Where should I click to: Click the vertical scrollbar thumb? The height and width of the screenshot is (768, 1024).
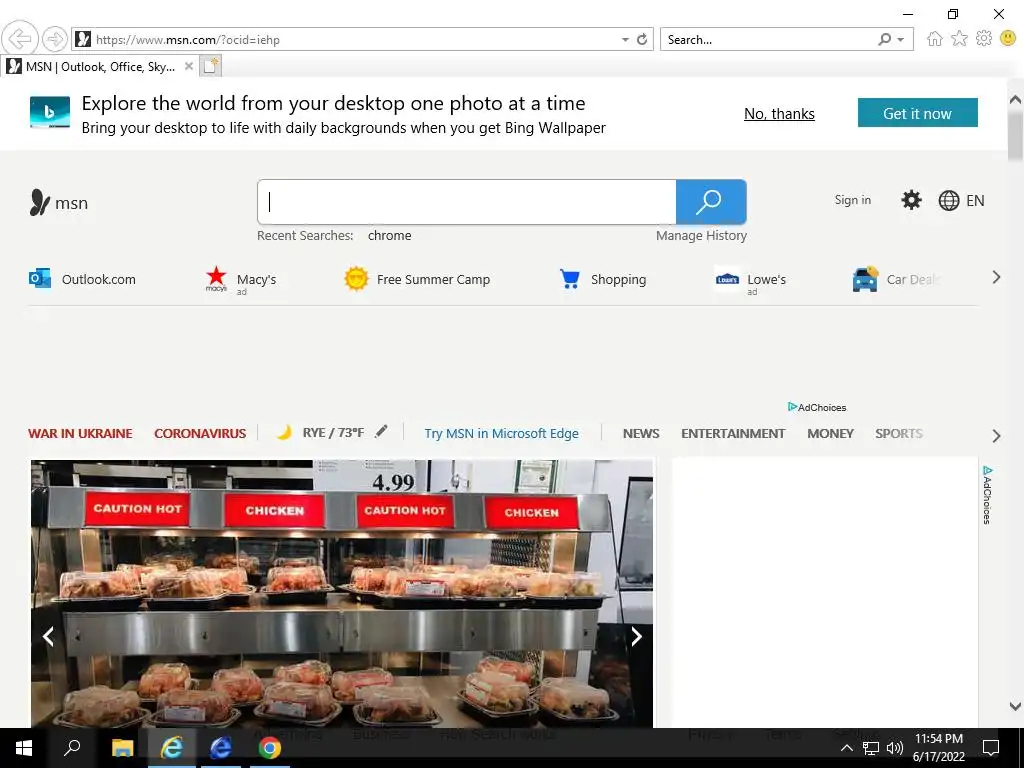click(1016, 136)
